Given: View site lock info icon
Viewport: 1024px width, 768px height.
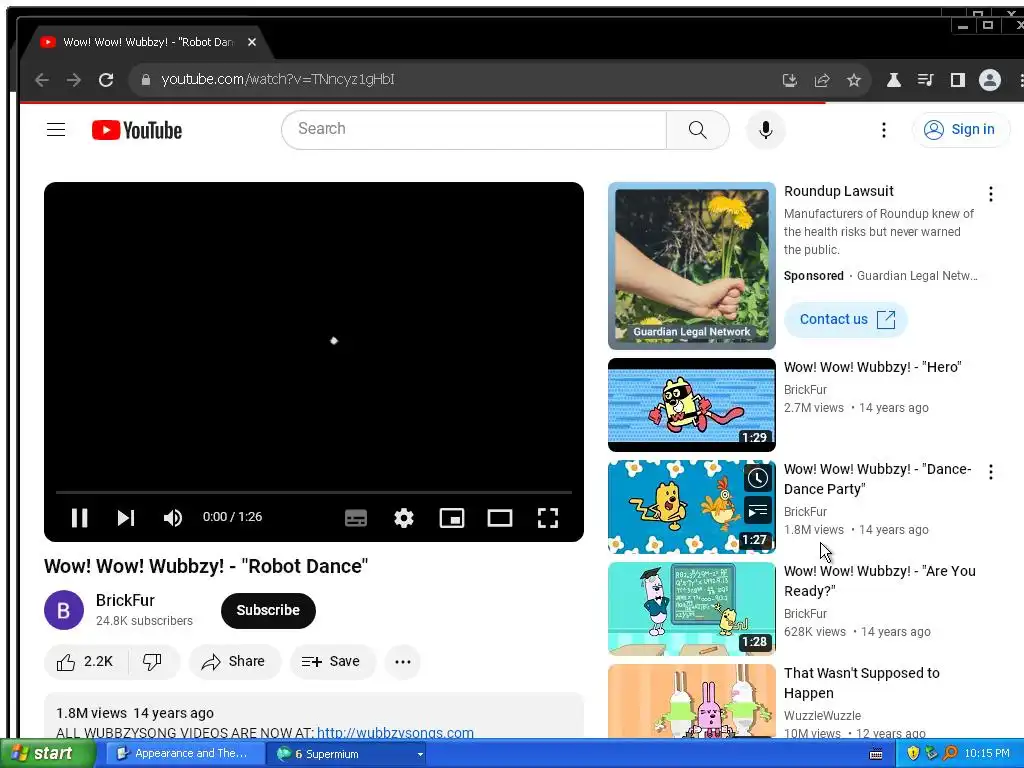Looking at the screenshot, I should point(146,80).
